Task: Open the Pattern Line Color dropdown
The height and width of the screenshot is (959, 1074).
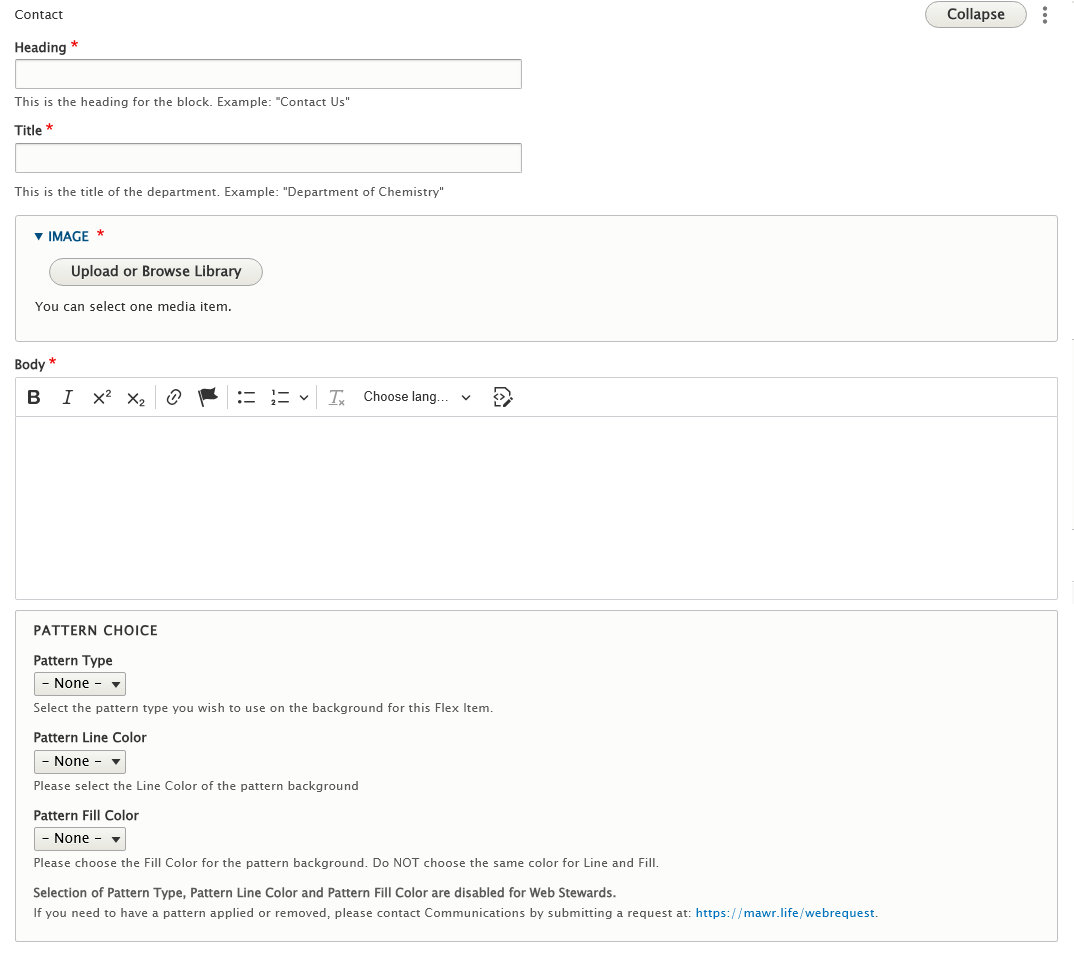Action: click(x=79, y=761)
